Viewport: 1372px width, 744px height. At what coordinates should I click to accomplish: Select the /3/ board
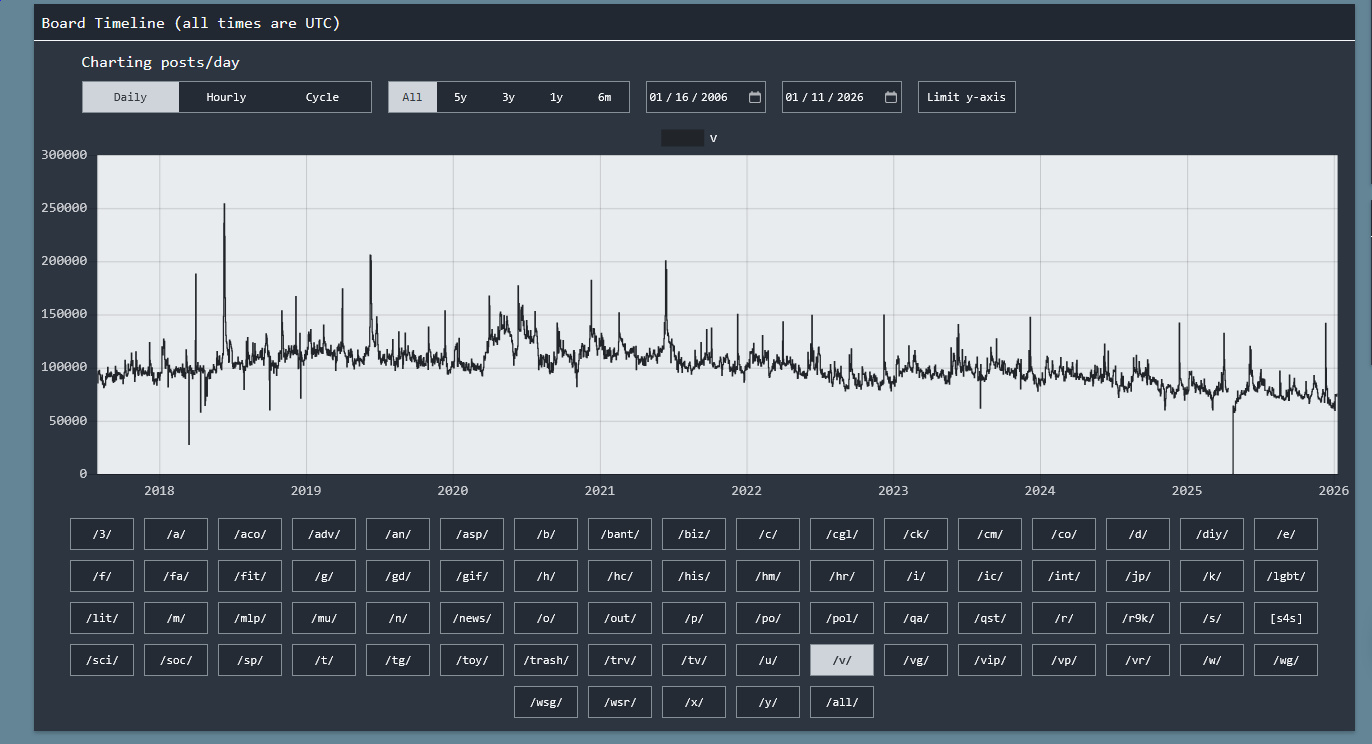click(102, 534)
